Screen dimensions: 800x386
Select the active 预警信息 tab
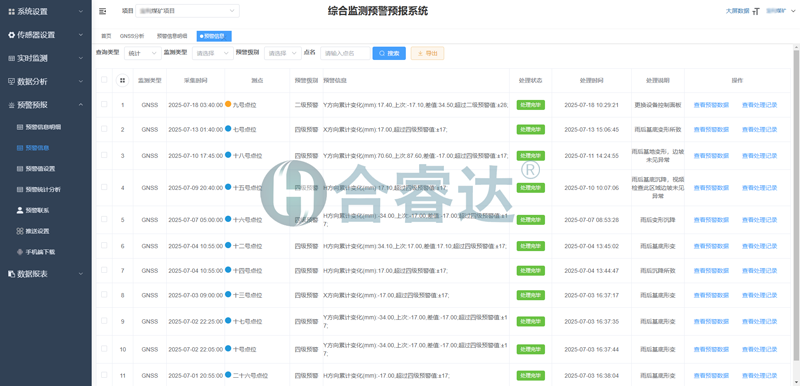click(x=214, y=36)
